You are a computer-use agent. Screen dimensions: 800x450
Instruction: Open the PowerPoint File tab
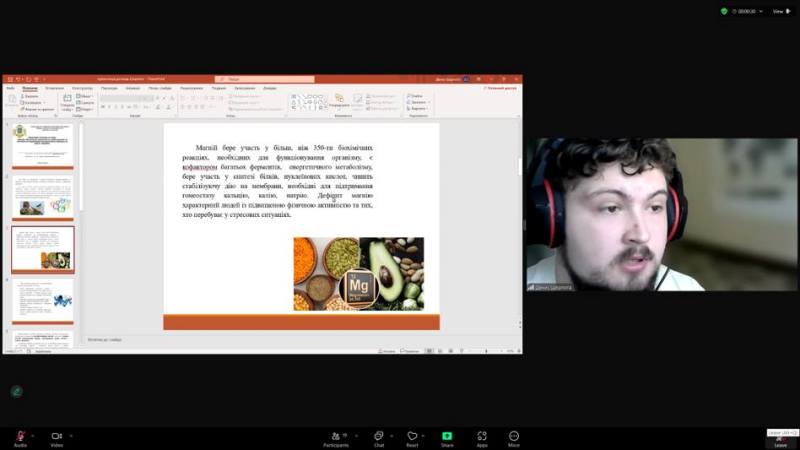click(x=10, y=88)
